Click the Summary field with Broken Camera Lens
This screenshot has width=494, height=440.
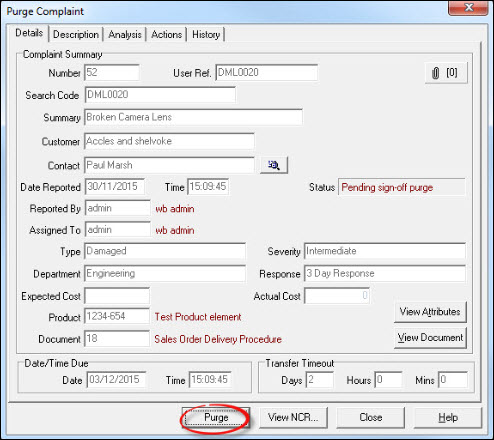click(193, 117)
